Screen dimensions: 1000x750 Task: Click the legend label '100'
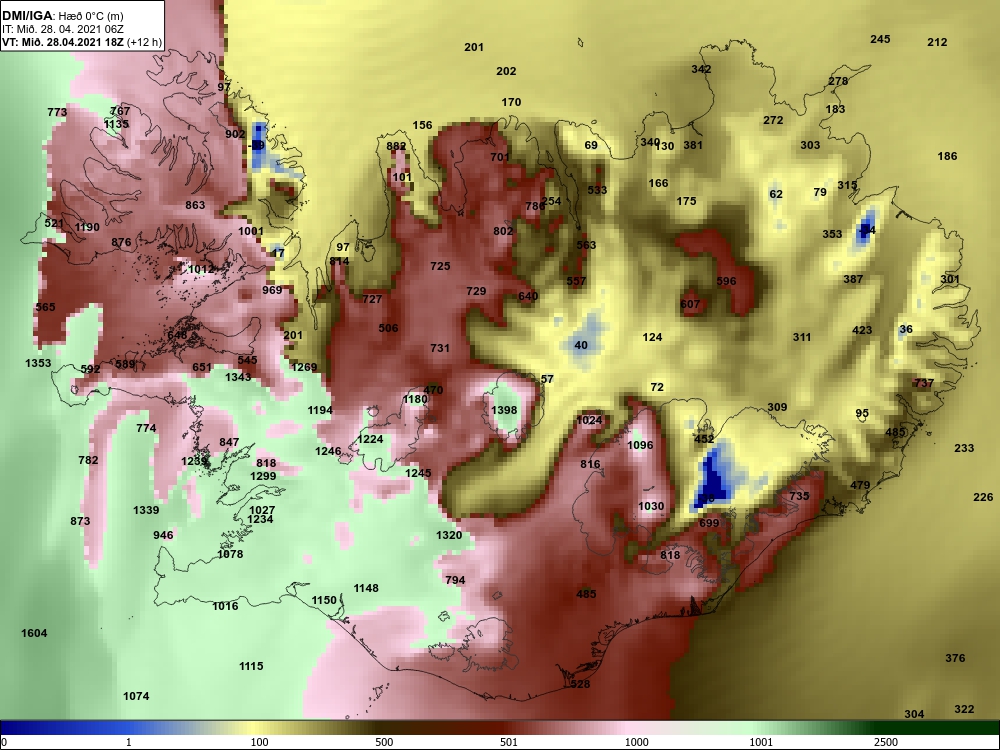[x=259, y=743]
